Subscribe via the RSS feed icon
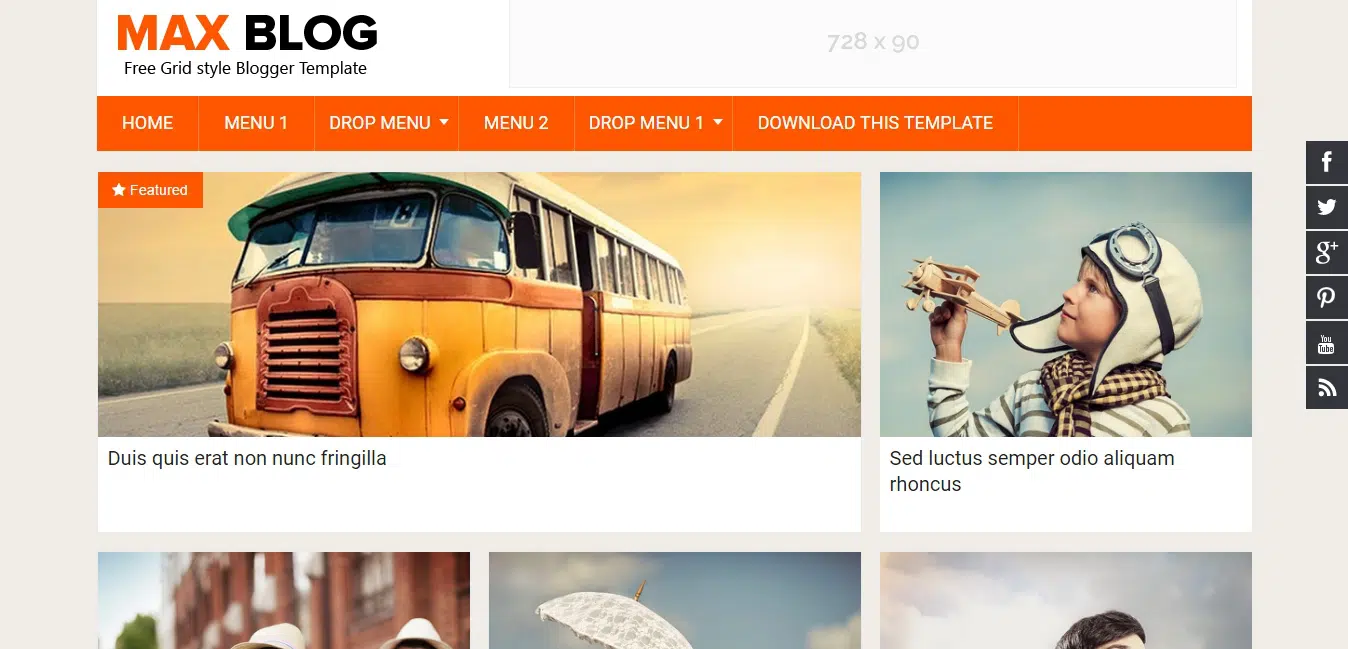This screenshot has width=1348, height=649. tap(1327, 387)
